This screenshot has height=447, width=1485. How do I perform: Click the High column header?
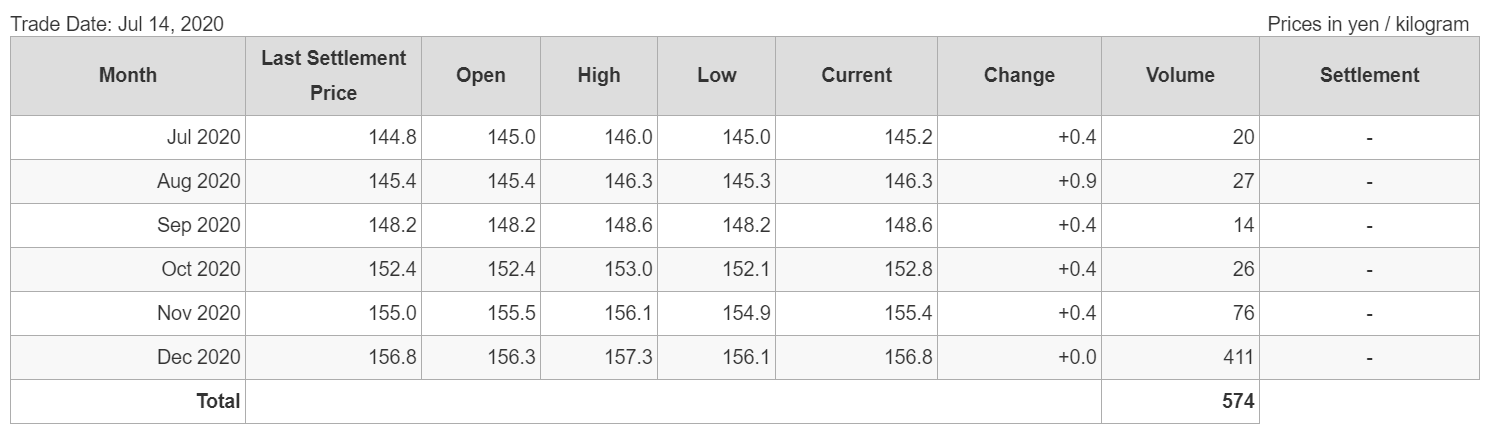pyautogui.click(x=598, y=75)
